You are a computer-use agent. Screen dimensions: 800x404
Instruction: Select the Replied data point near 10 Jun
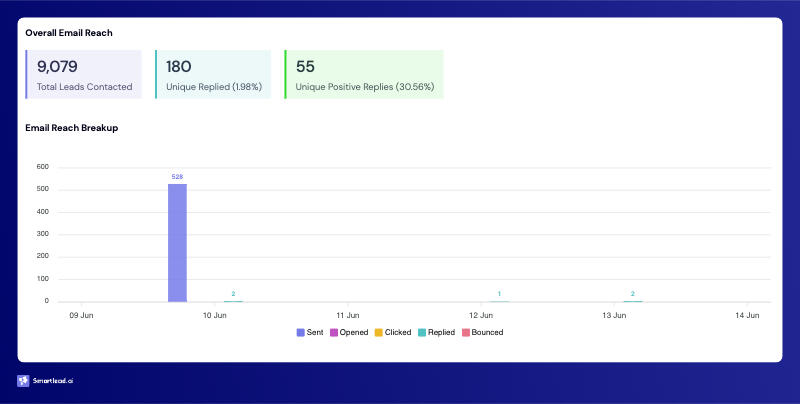[x=233, y=300]
